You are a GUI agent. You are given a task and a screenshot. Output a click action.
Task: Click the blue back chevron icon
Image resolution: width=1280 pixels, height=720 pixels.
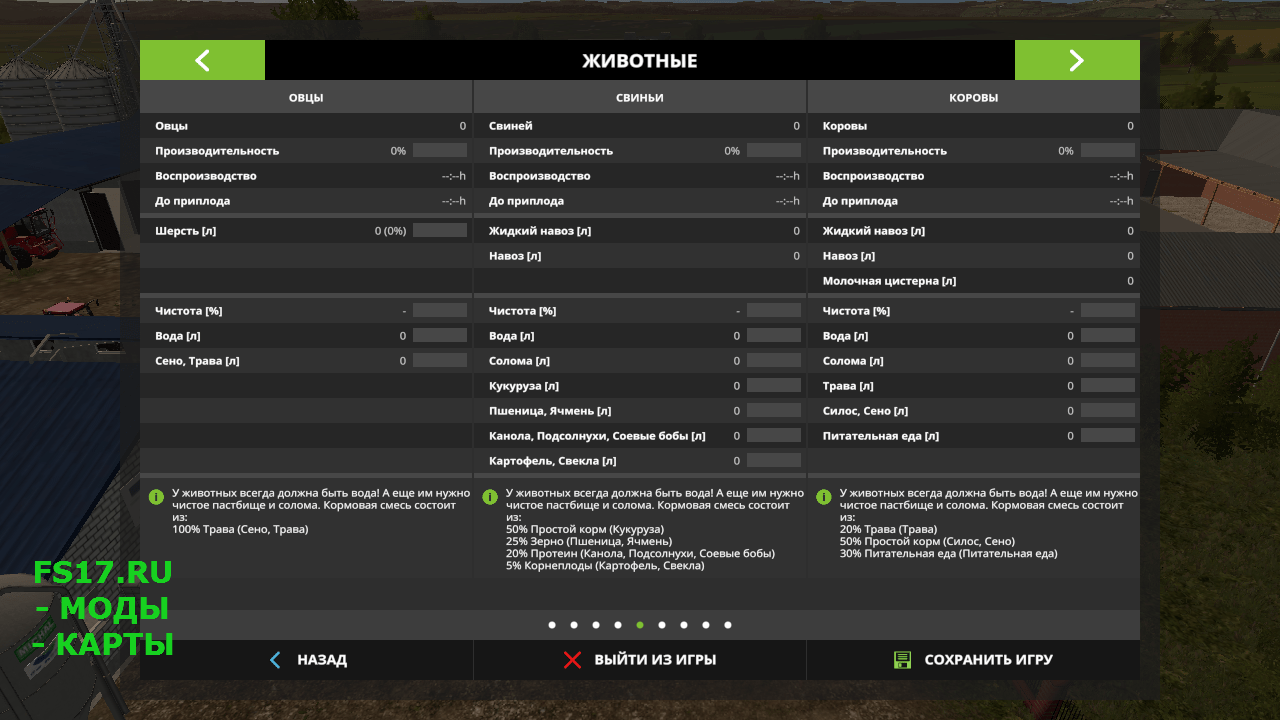275,660
